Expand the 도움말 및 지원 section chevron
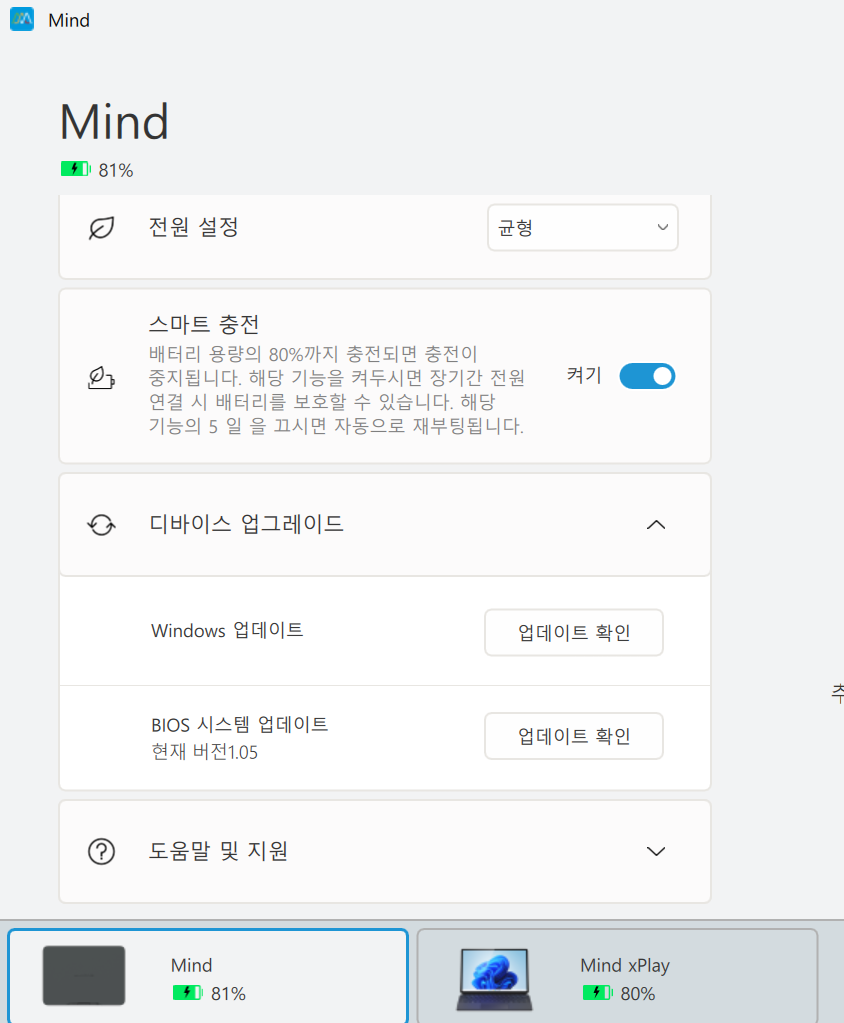 pyautogui.click(x=656, y=852)
